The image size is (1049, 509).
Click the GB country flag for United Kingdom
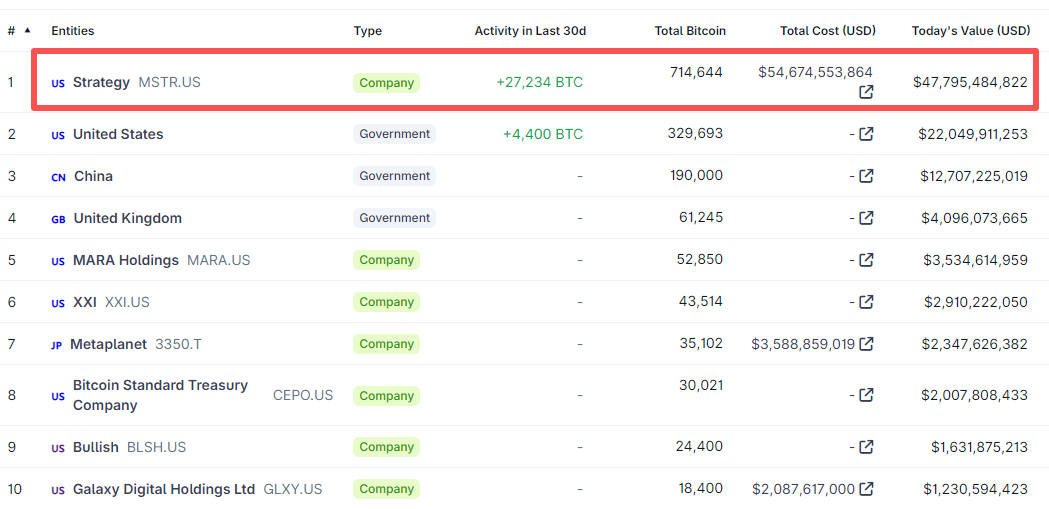(x=58, y=219)
